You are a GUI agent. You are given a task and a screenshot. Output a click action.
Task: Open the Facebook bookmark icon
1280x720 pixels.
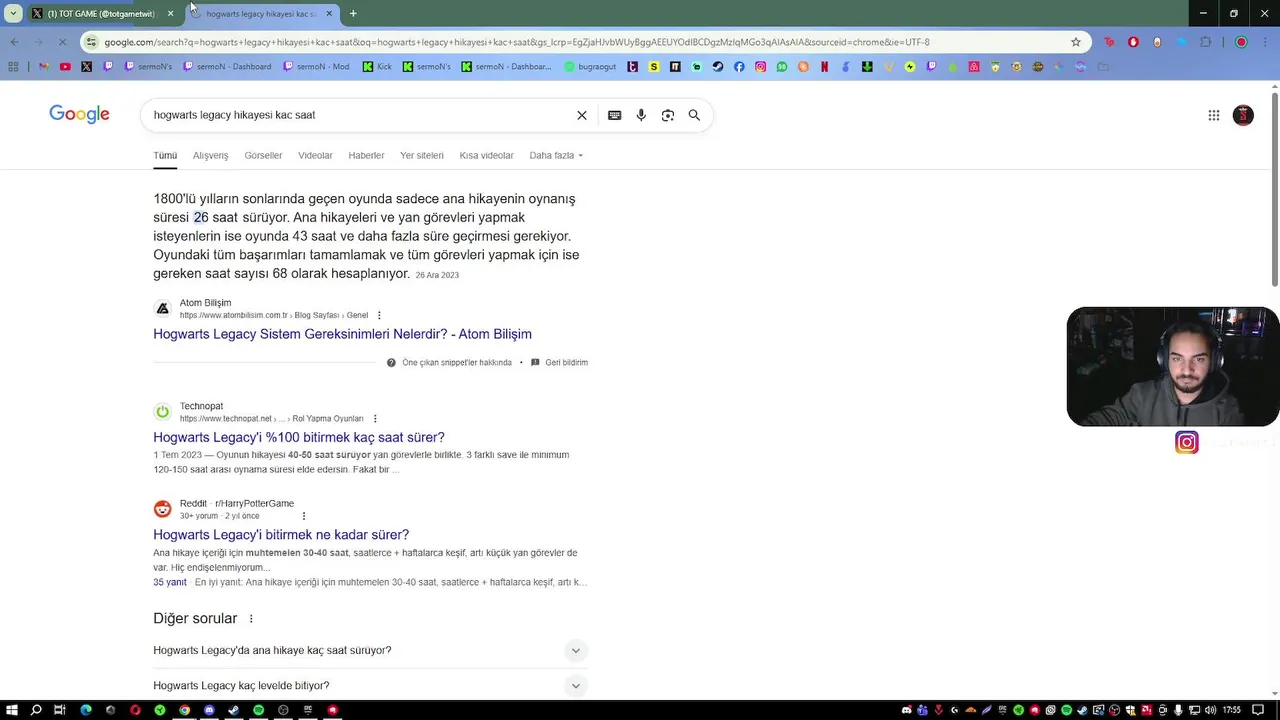coord(739,67)
